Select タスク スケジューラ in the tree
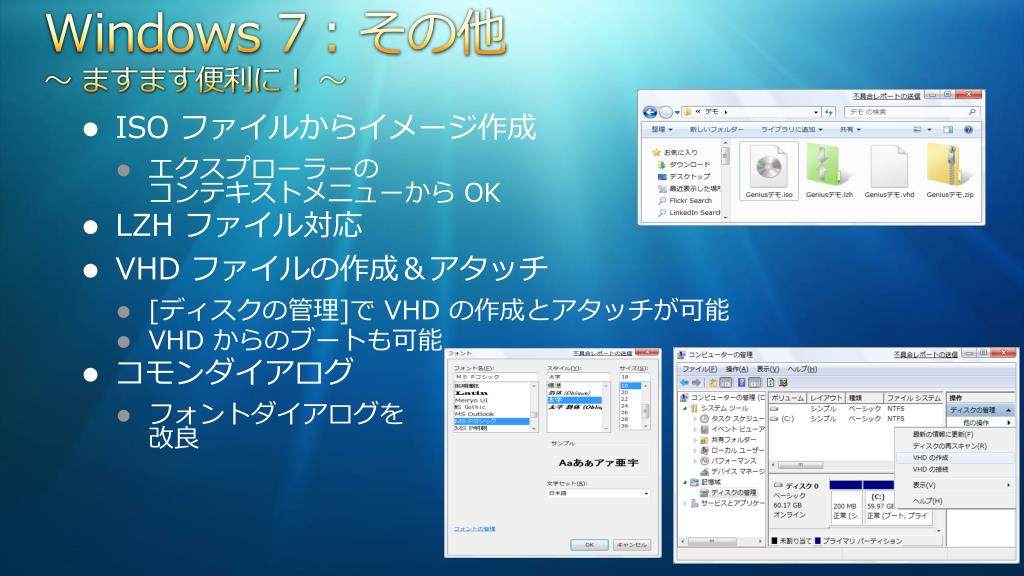 pos(731,419)
